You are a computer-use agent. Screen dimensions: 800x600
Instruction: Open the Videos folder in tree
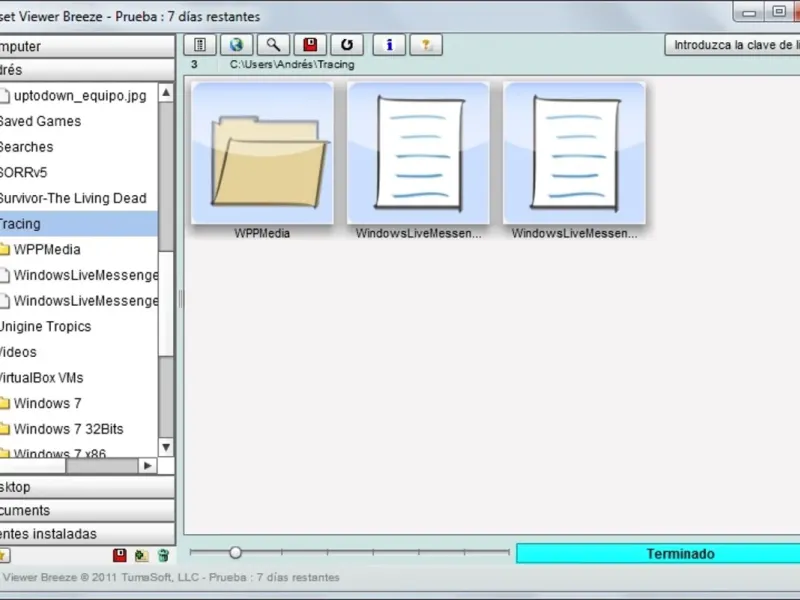point(18,352)
